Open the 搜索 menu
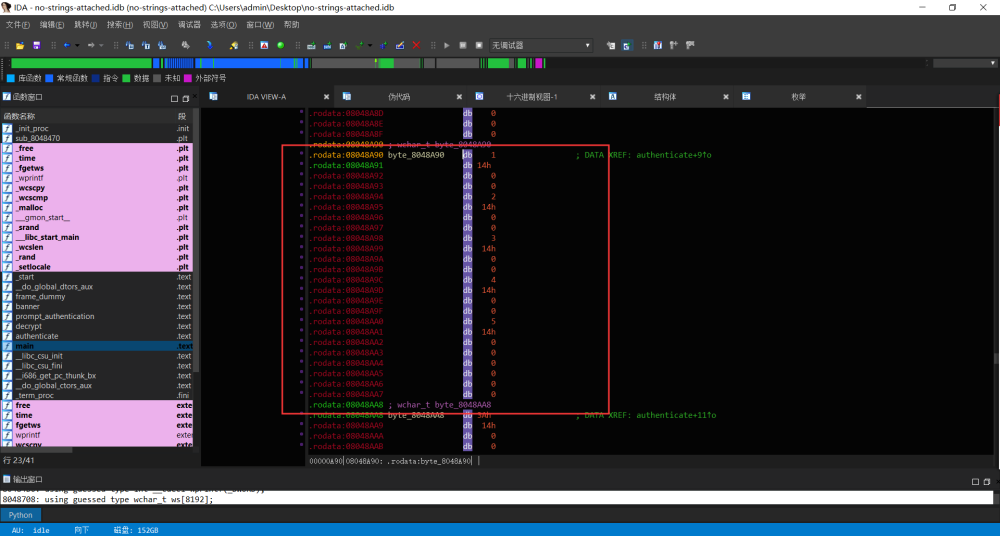Screen dimensions: 1000x536 coord(120,25)
